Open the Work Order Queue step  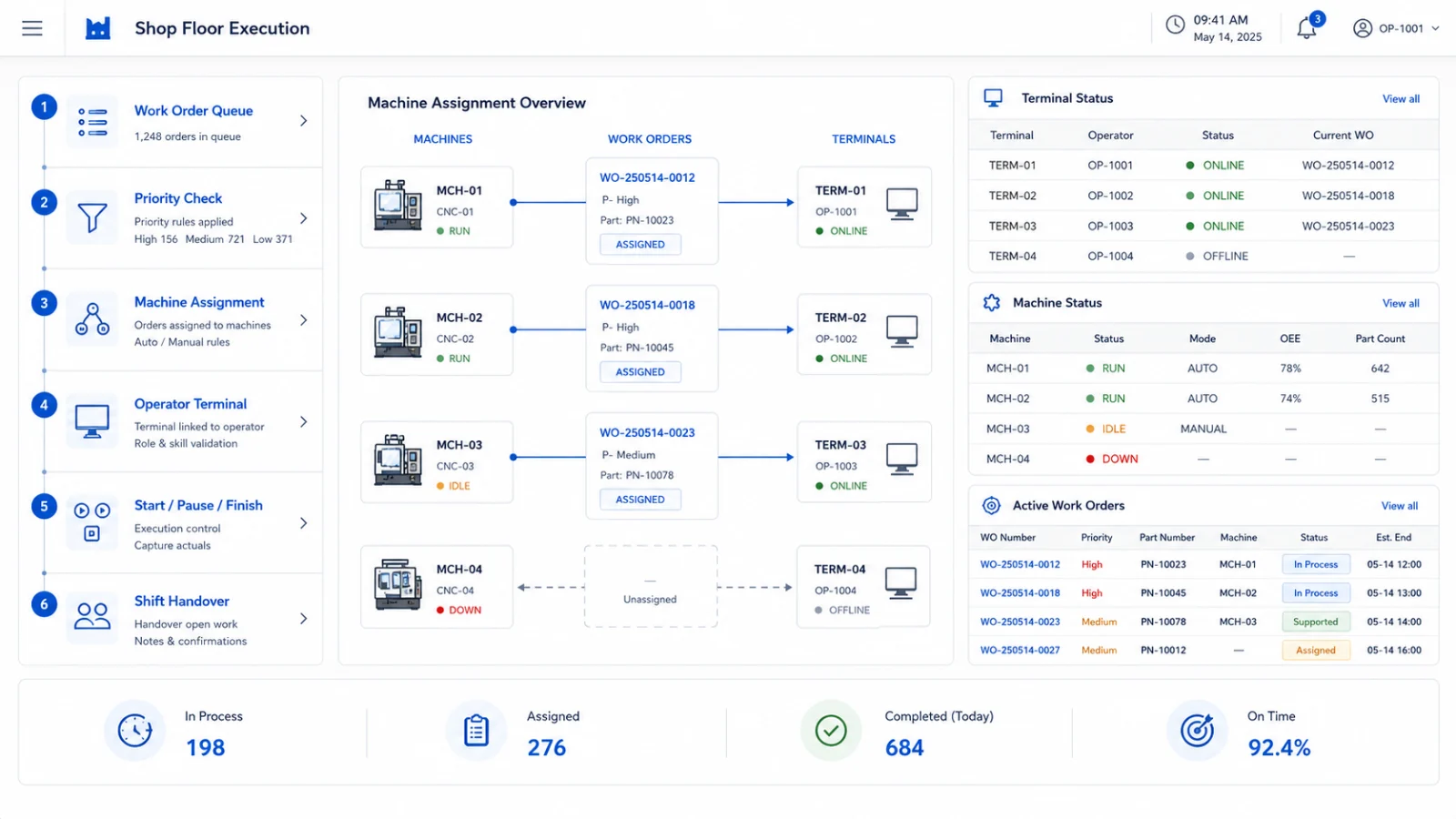(x=171, y=122)
